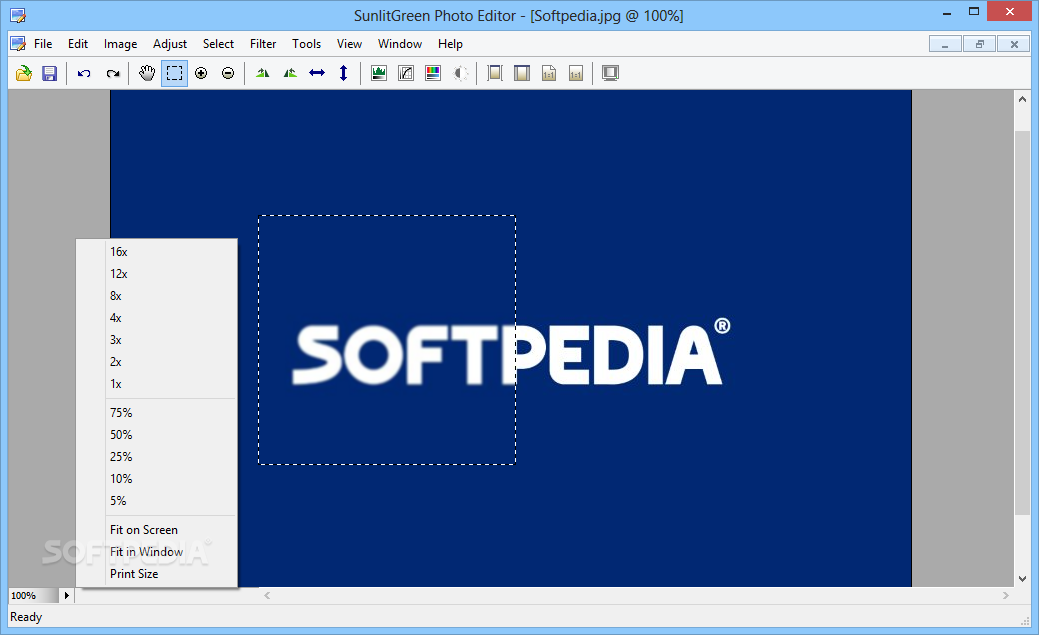Click the second 1:1 actual size icon
The image size is (1039, 635).
pos(576,73)
